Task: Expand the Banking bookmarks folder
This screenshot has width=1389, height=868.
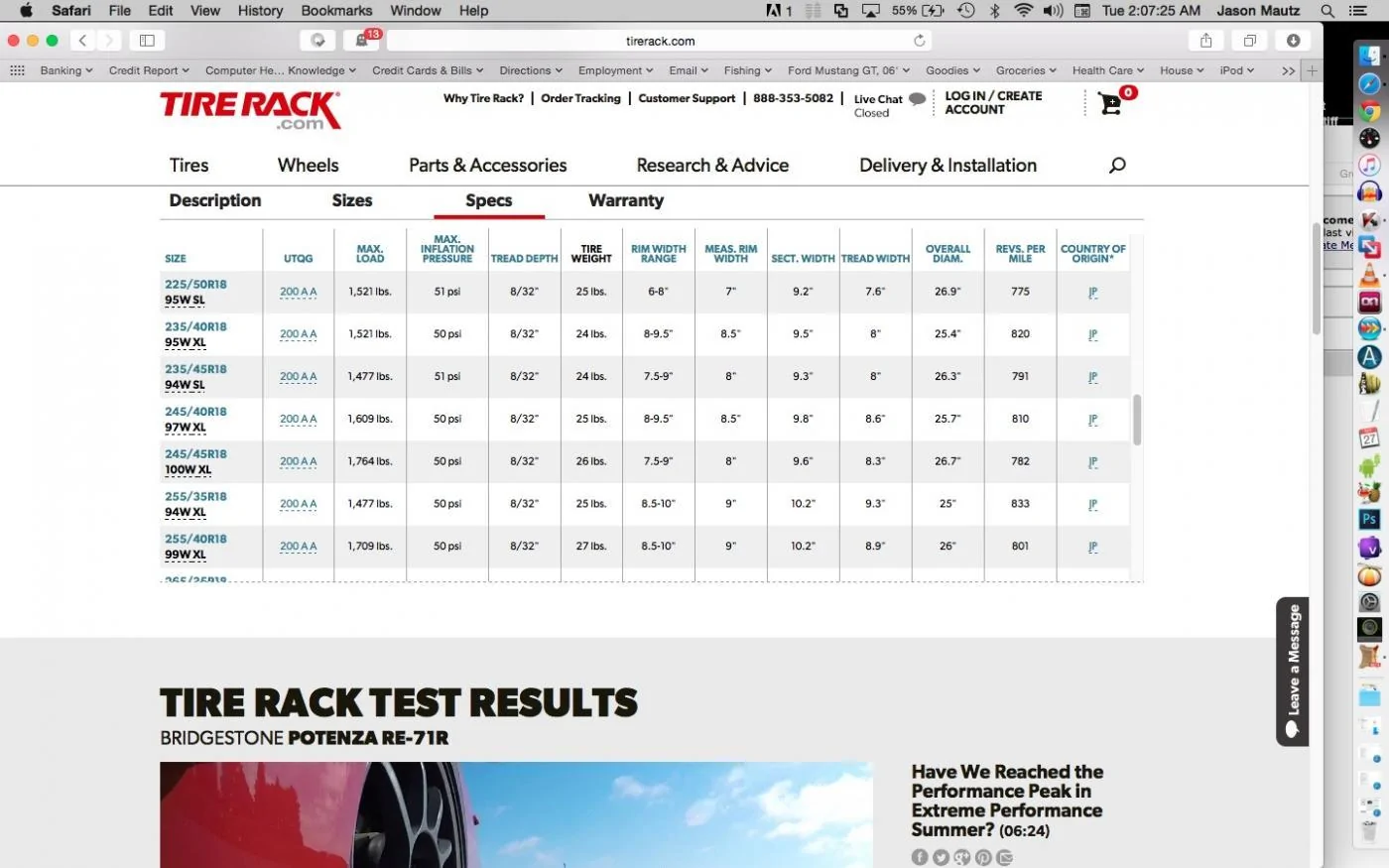Action: pyautogui.click(x=65, y=70)
